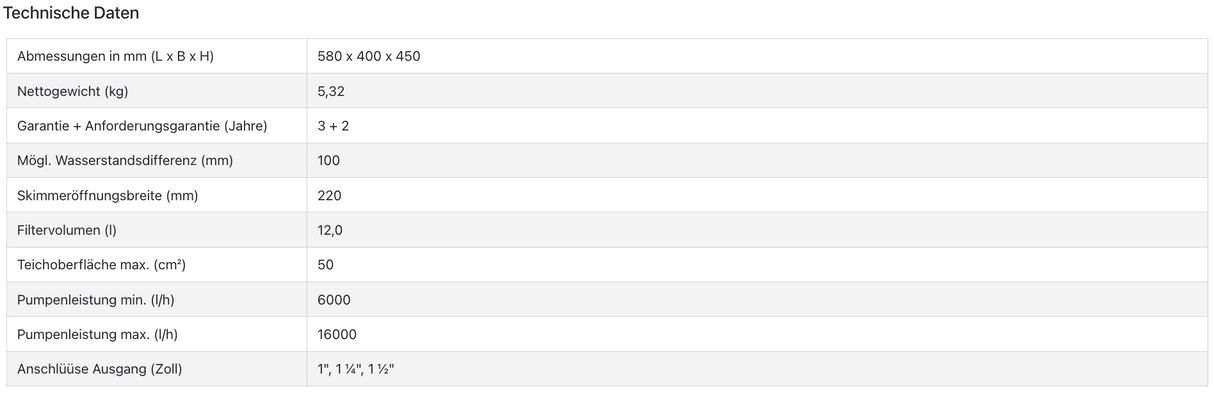Click the "Mögl. Wasserstandsdifferenz (mm)" label
1214x403 pixels.
pos(125,160)
